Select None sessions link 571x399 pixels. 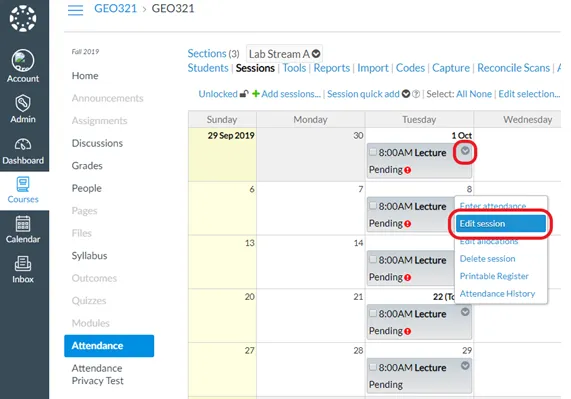click(480, 94)
